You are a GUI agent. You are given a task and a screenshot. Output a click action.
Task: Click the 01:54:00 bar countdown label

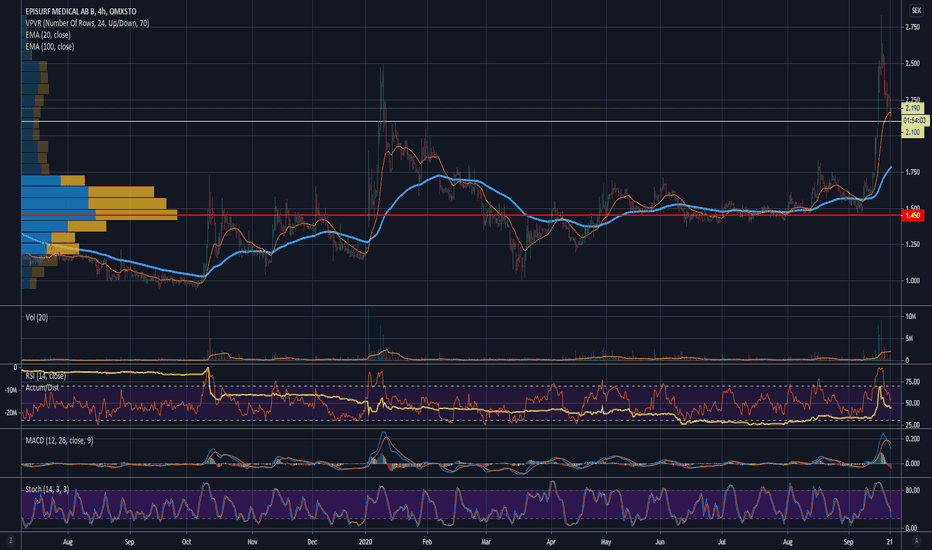click(x=914, y=120)
